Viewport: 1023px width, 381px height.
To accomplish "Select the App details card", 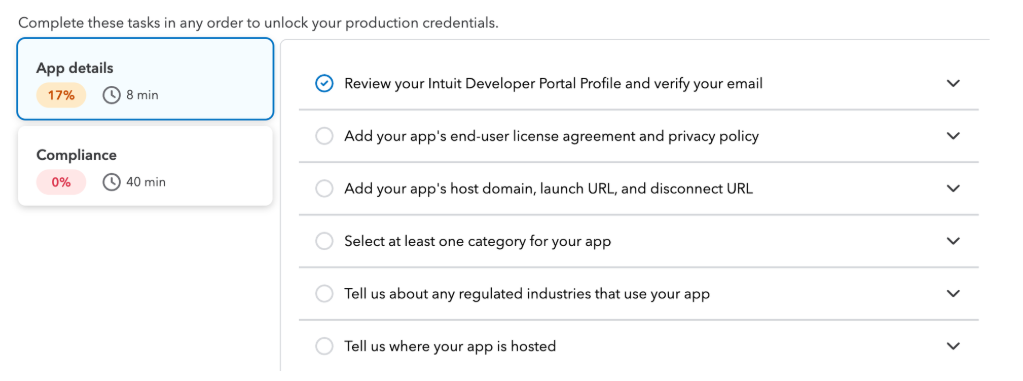I will pyautogui.click(x=145, y=79).
